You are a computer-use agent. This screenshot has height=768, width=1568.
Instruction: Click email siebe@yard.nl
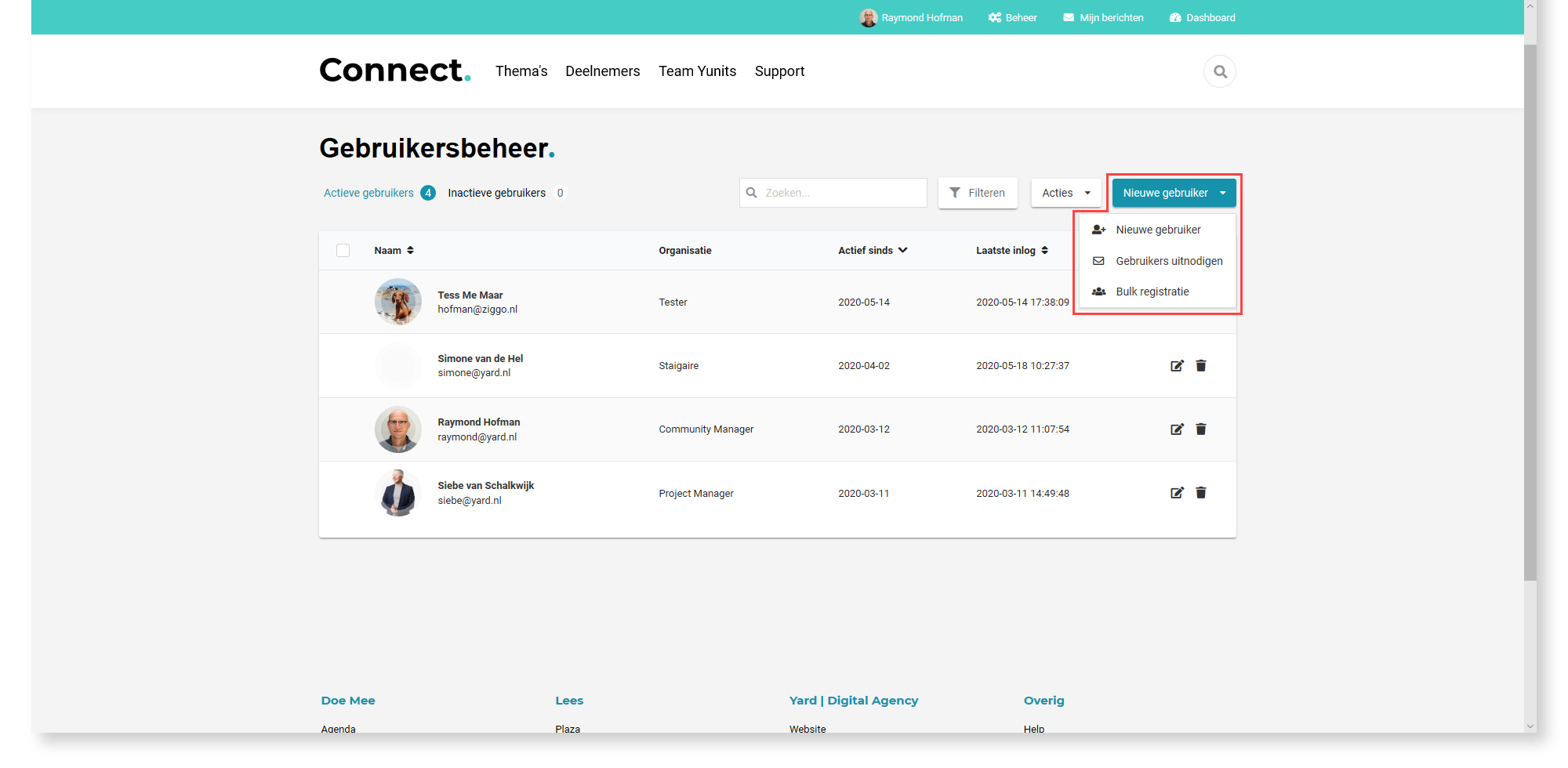click(x=470, y=500)
